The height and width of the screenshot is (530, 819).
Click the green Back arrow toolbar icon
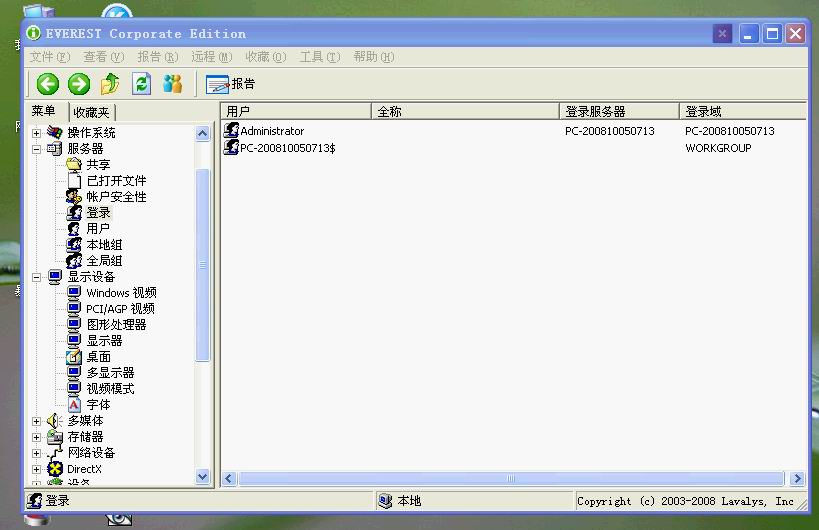pyautogui.click(x=48, y=84)
